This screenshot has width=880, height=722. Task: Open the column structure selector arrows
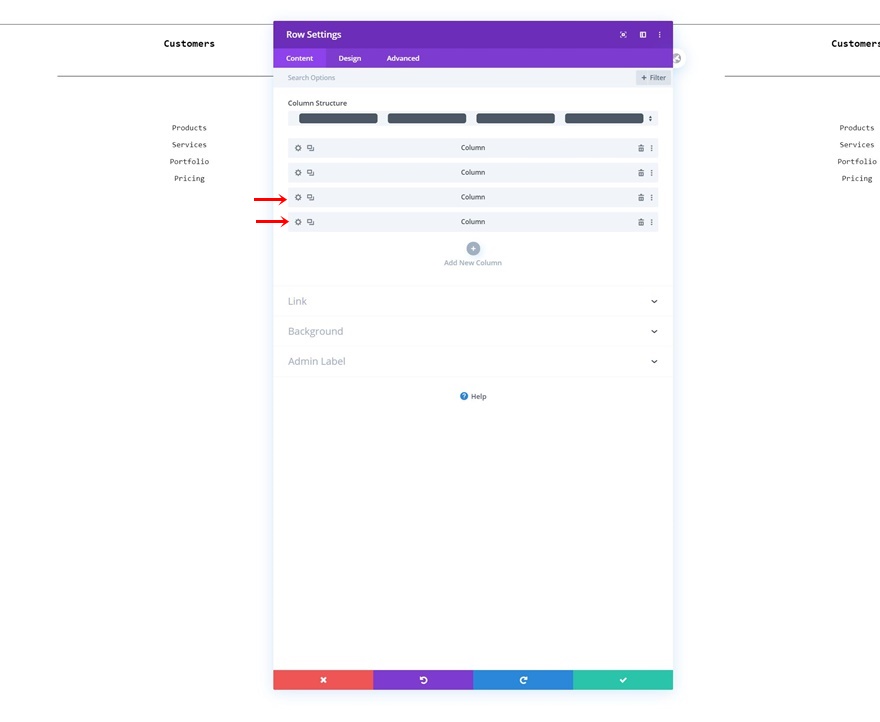pyautogui.click(x=650, y=118)
